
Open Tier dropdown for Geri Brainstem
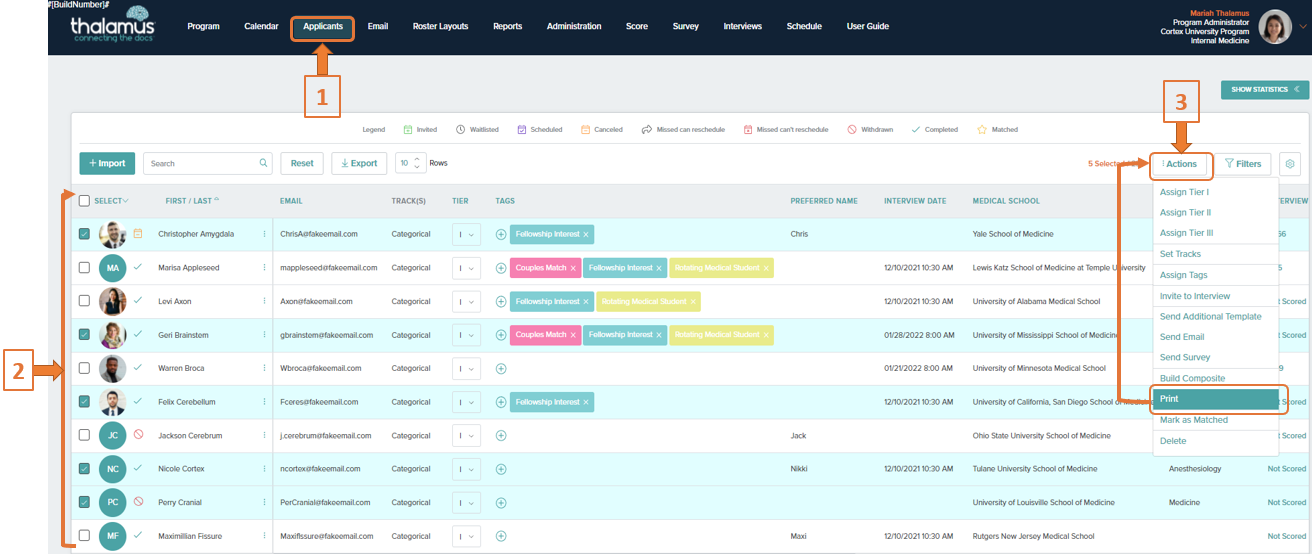[467, 335]
